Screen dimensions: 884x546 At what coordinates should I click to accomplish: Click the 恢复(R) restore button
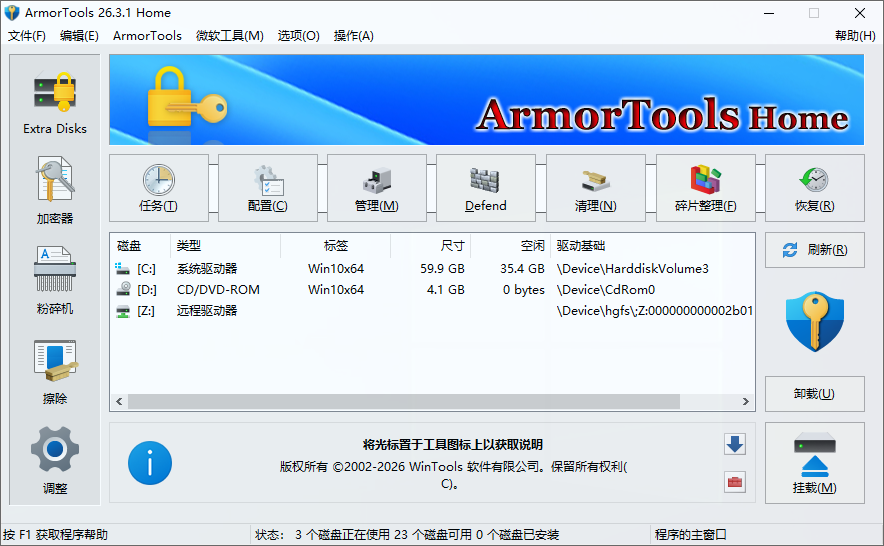point(815,188)
